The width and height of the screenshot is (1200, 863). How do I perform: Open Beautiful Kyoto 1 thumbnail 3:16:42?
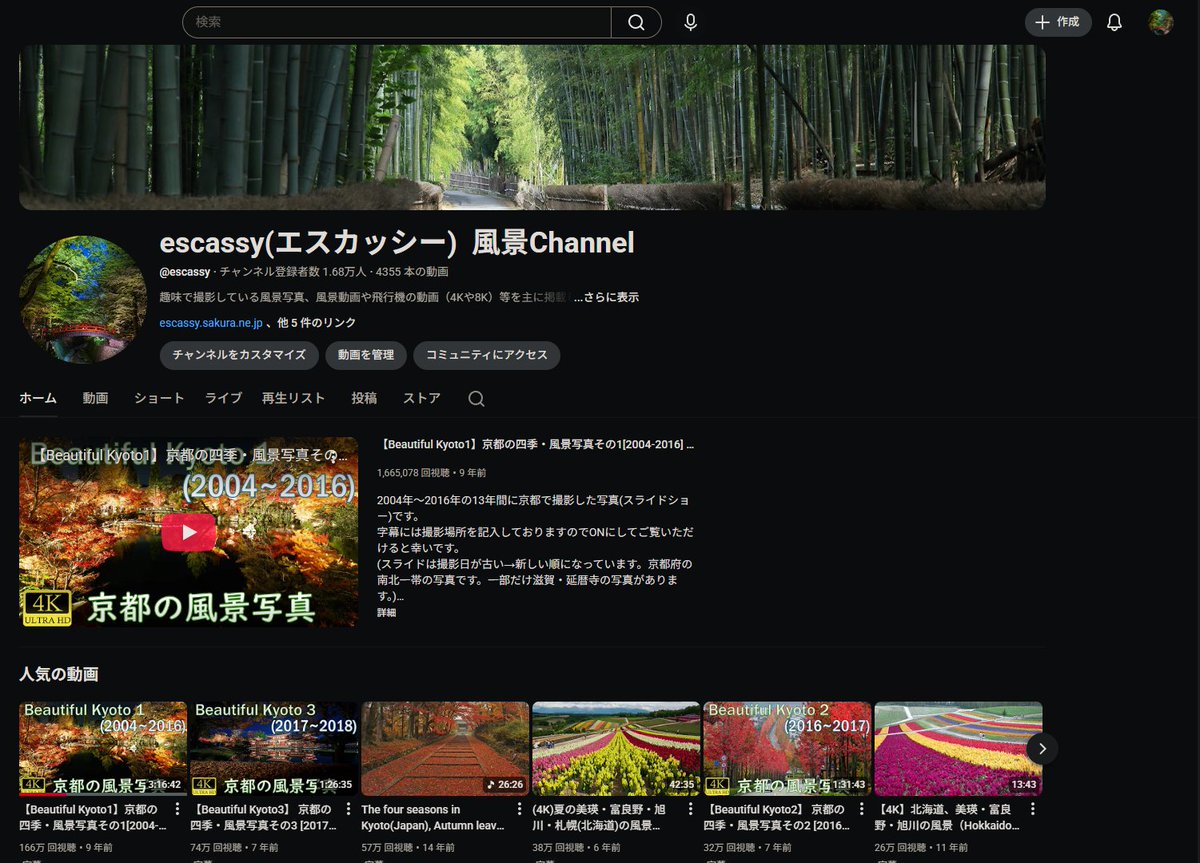103,749
